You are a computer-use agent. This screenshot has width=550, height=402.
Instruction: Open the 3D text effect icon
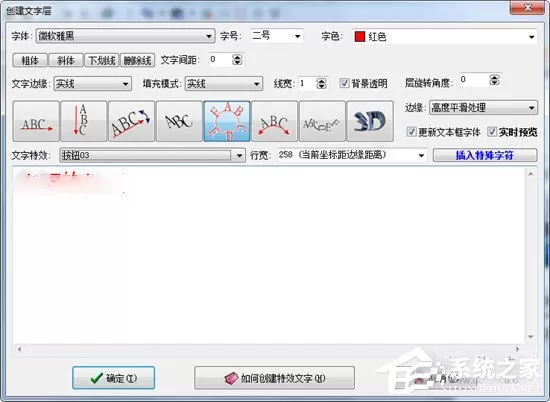(x=370, y=121)
